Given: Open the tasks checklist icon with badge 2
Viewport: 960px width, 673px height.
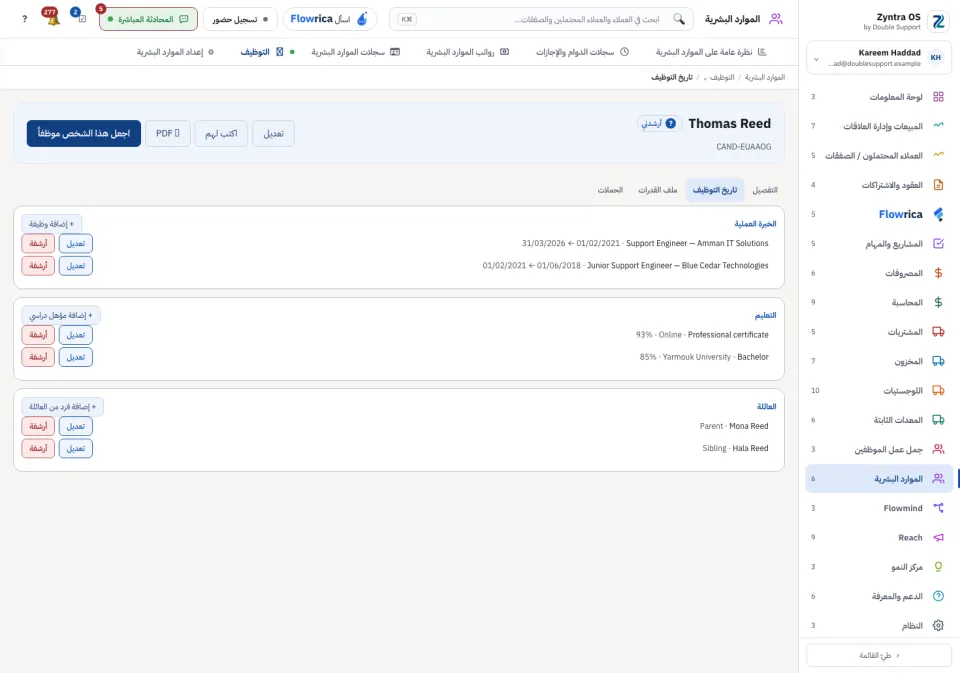Looking at the screenshot, I should tap(80, 18).
